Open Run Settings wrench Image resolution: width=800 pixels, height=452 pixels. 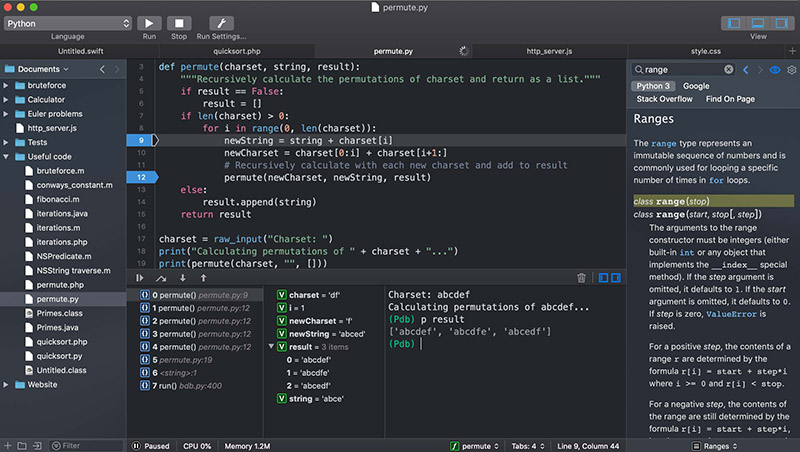click(x=221, y=23)
